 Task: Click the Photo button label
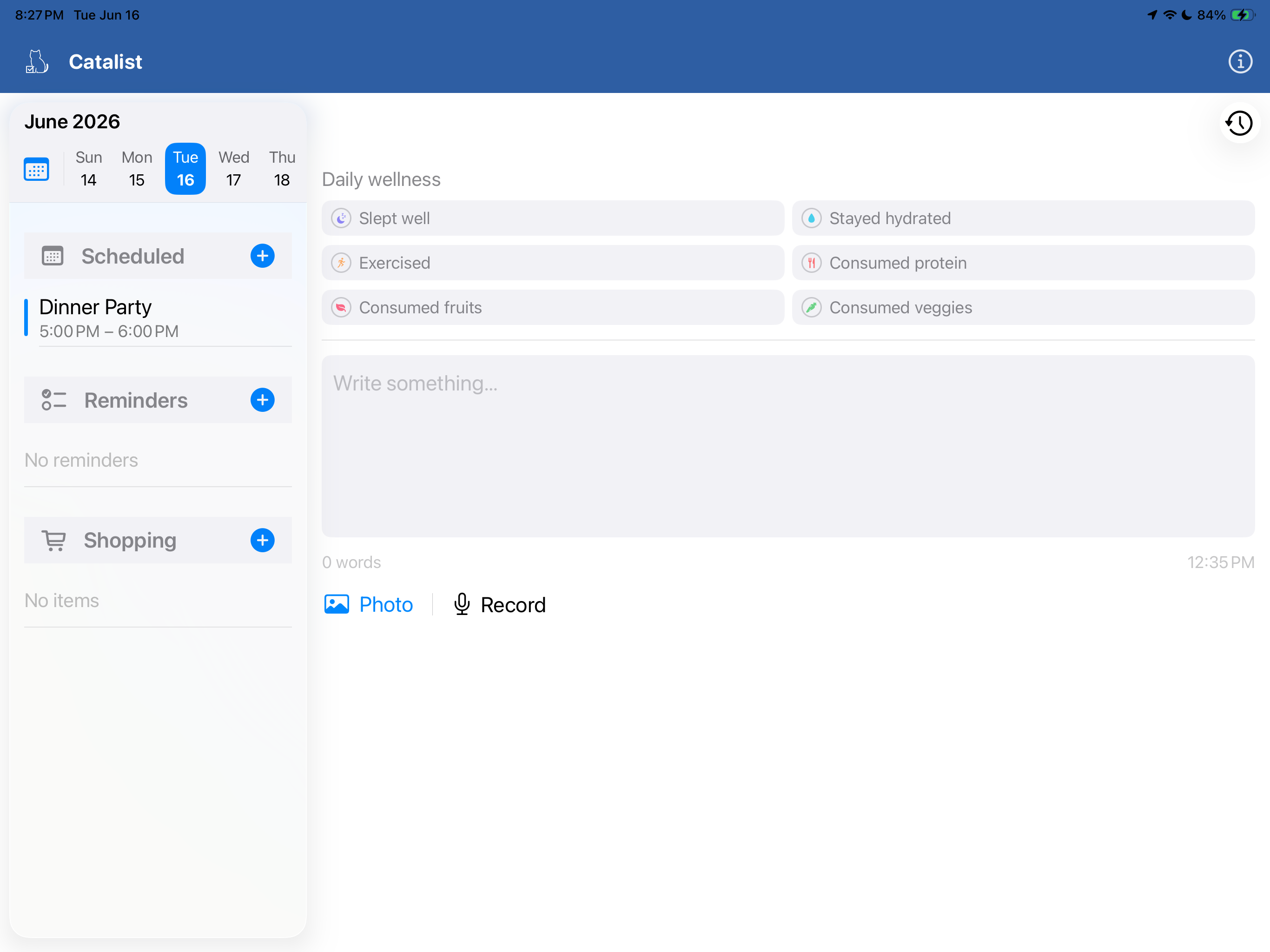pos(386,605)
